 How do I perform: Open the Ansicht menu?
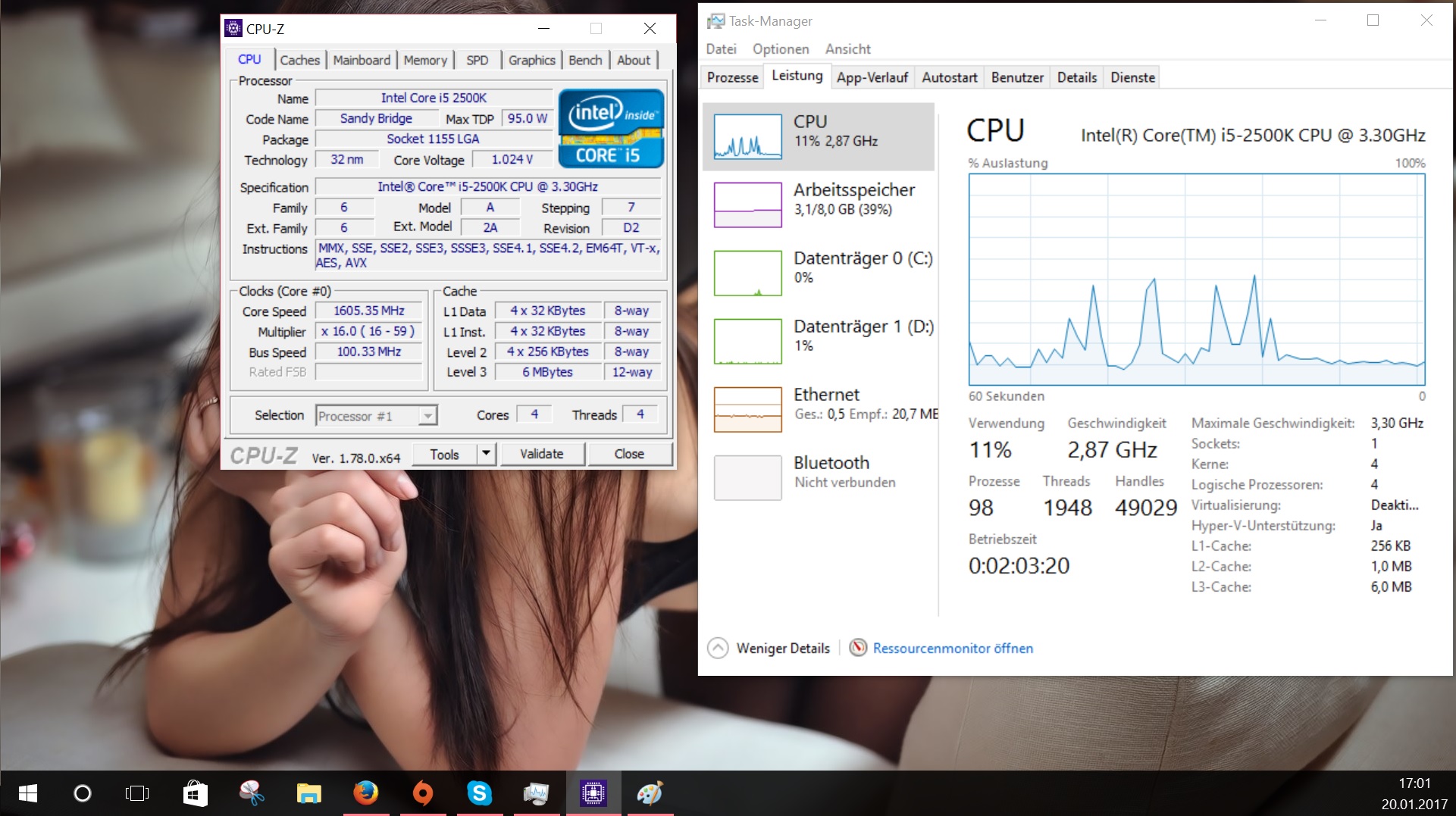point(848,49)
